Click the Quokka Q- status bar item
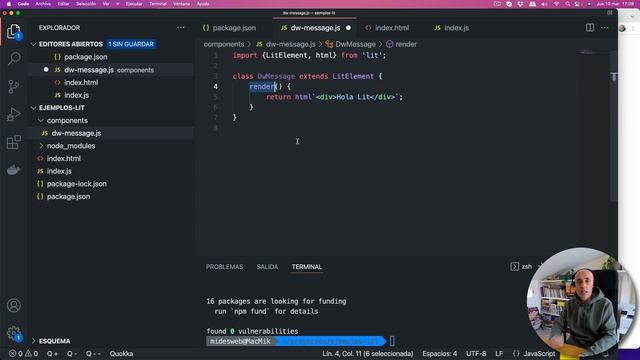 (x=72, y=353)
